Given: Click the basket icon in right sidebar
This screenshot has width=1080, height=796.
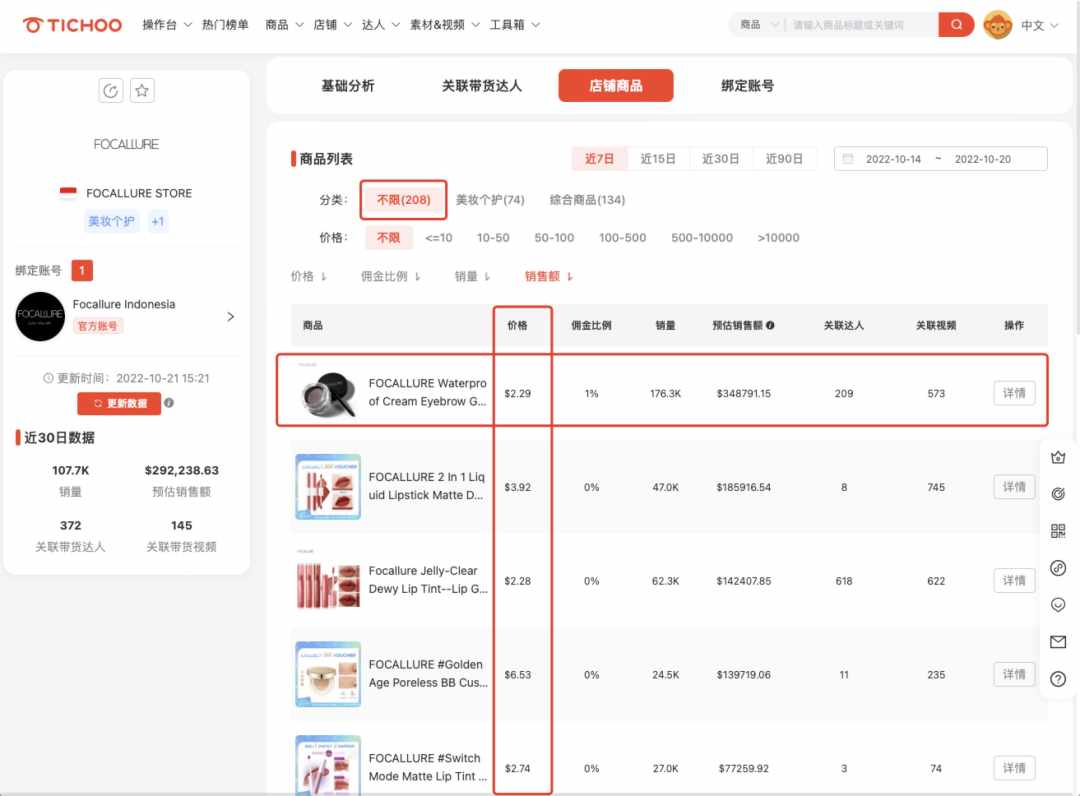Looking at the screenshot, I should coord(1058,458).
